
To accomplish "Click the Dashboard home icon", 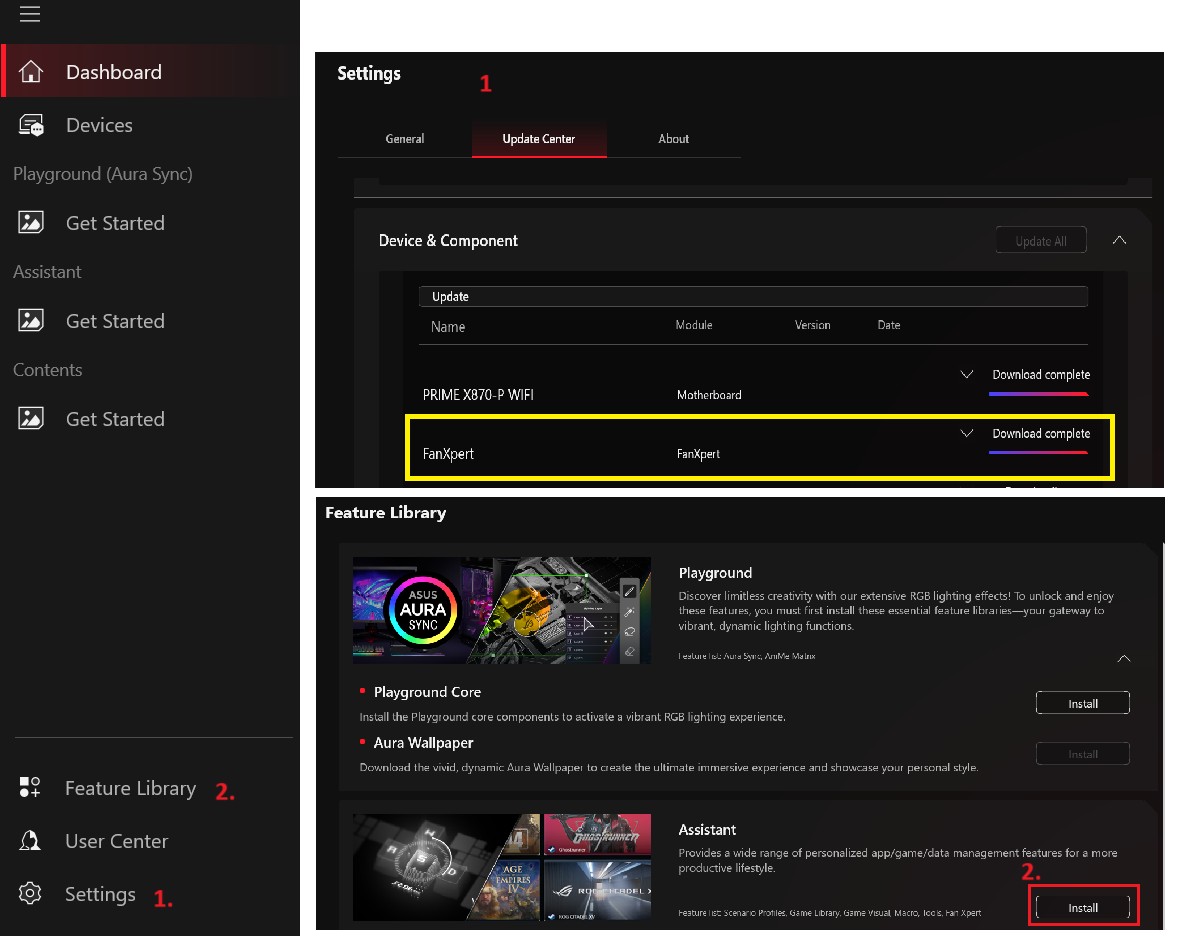I will tap(31, 71).
